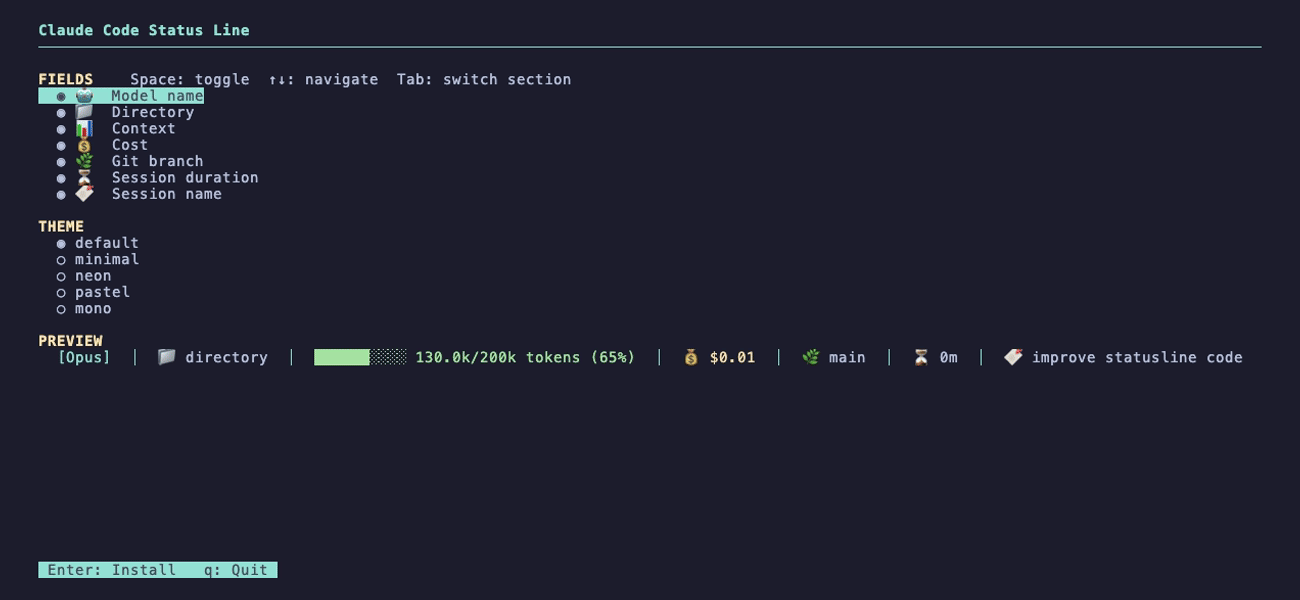This screenshot has height=600, width=1300.
Task: Click the tag icon beside Session name
Action: coord(85,194)
